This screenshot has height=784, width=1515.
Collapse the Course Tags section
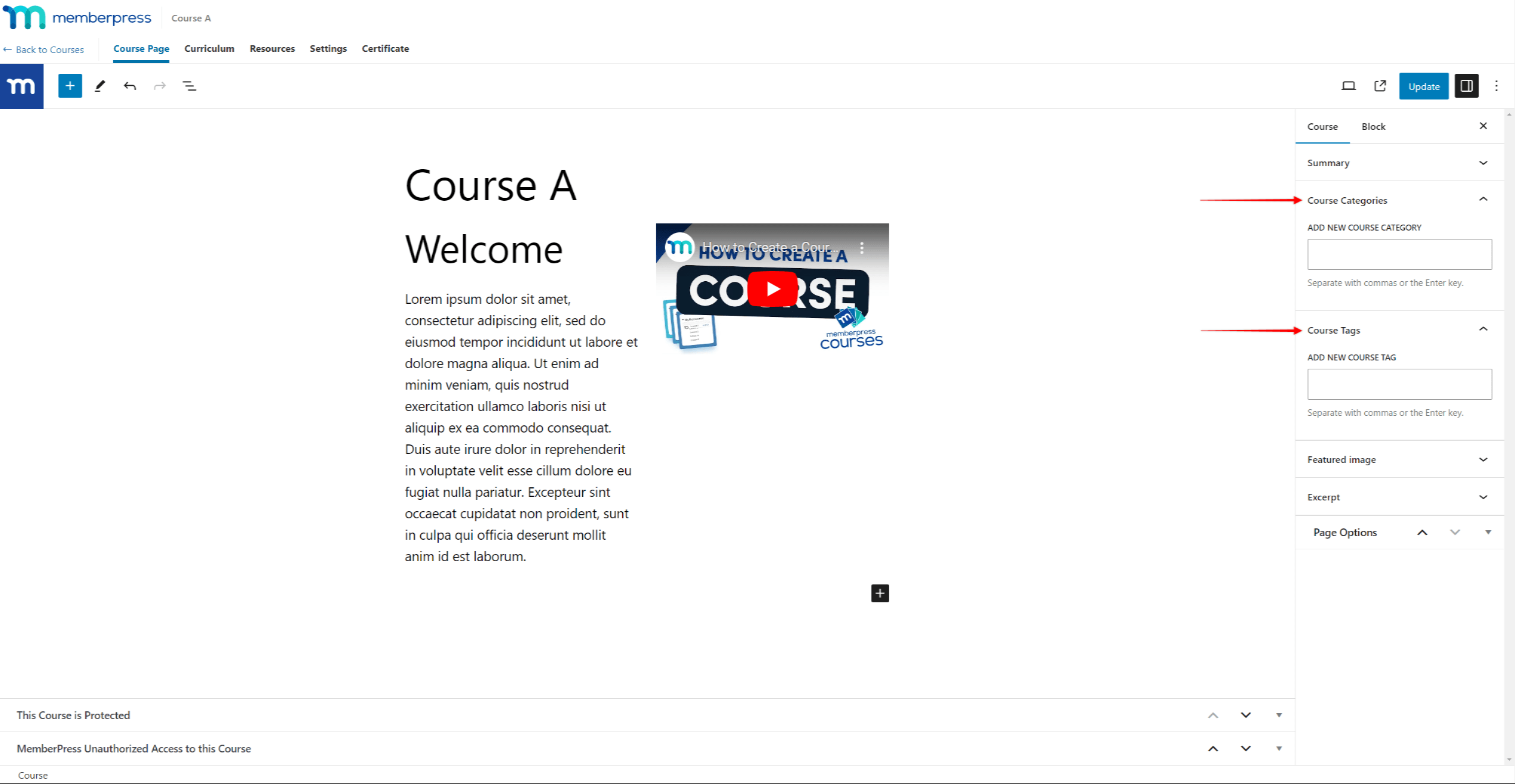[x=1483, y=329]
